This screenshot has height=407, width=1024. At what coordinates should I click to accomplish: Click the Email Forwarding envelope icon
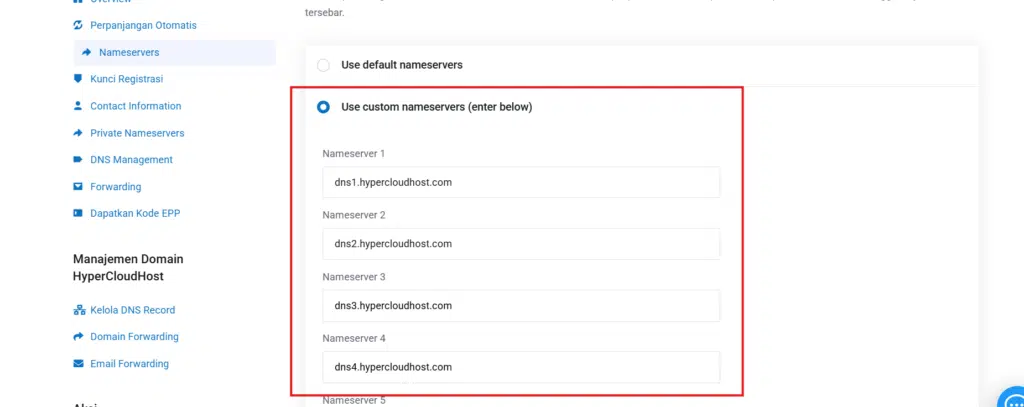point(78,363)
